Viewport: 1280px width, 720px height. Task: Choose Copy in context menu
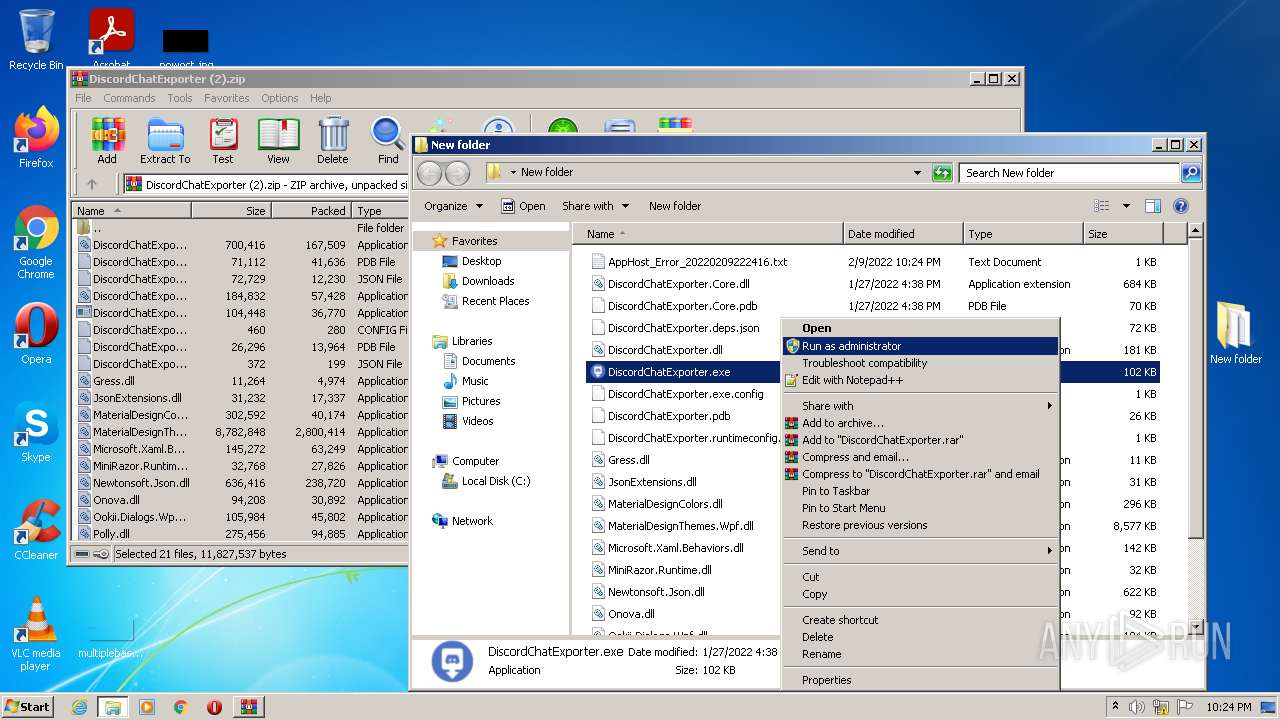pos(920,594)
